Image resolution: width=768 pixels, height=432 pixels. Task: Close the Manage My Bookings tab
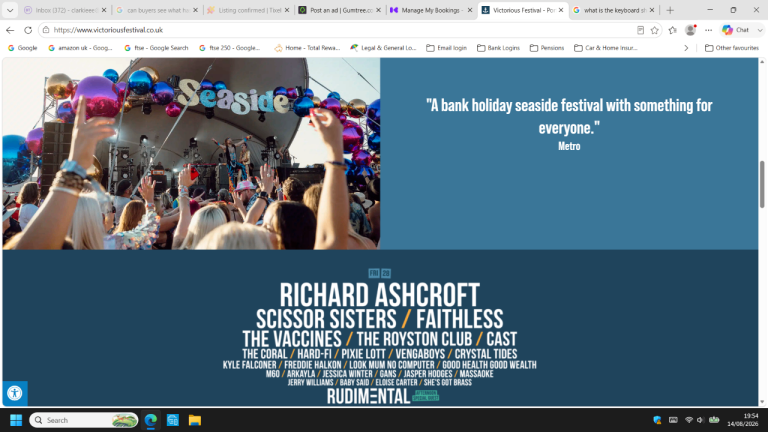click(x=470, y=10)
